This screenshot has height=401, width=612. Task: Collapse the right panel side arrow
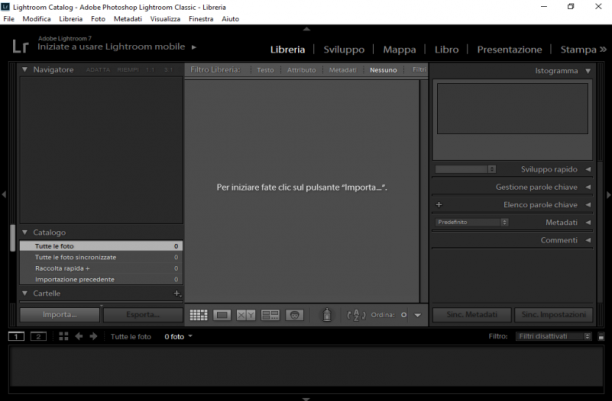608,194
